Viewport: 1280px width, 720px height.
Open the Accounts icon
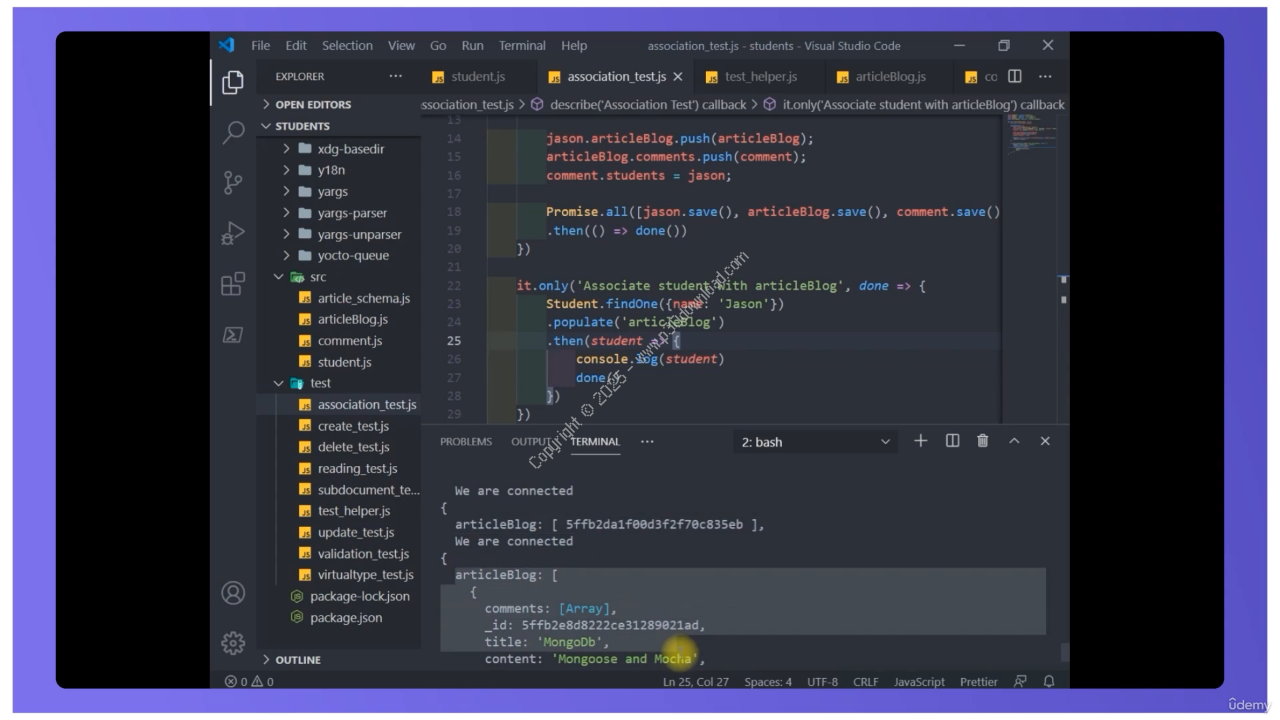[x=233, y=593]
